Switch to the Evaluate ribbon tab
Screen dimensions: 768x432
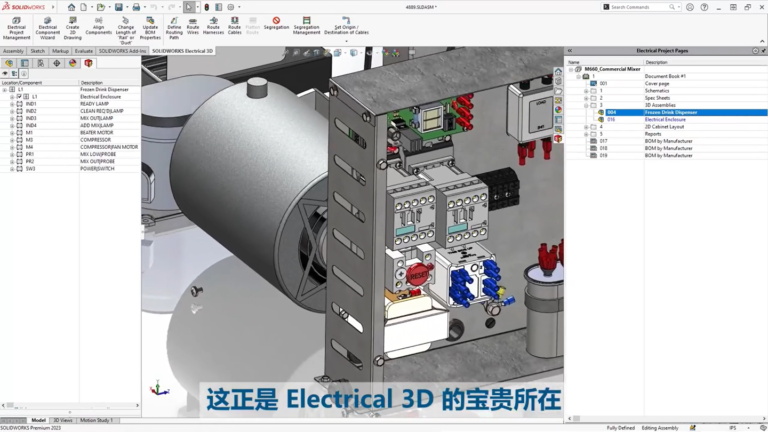tap(84, 51)
